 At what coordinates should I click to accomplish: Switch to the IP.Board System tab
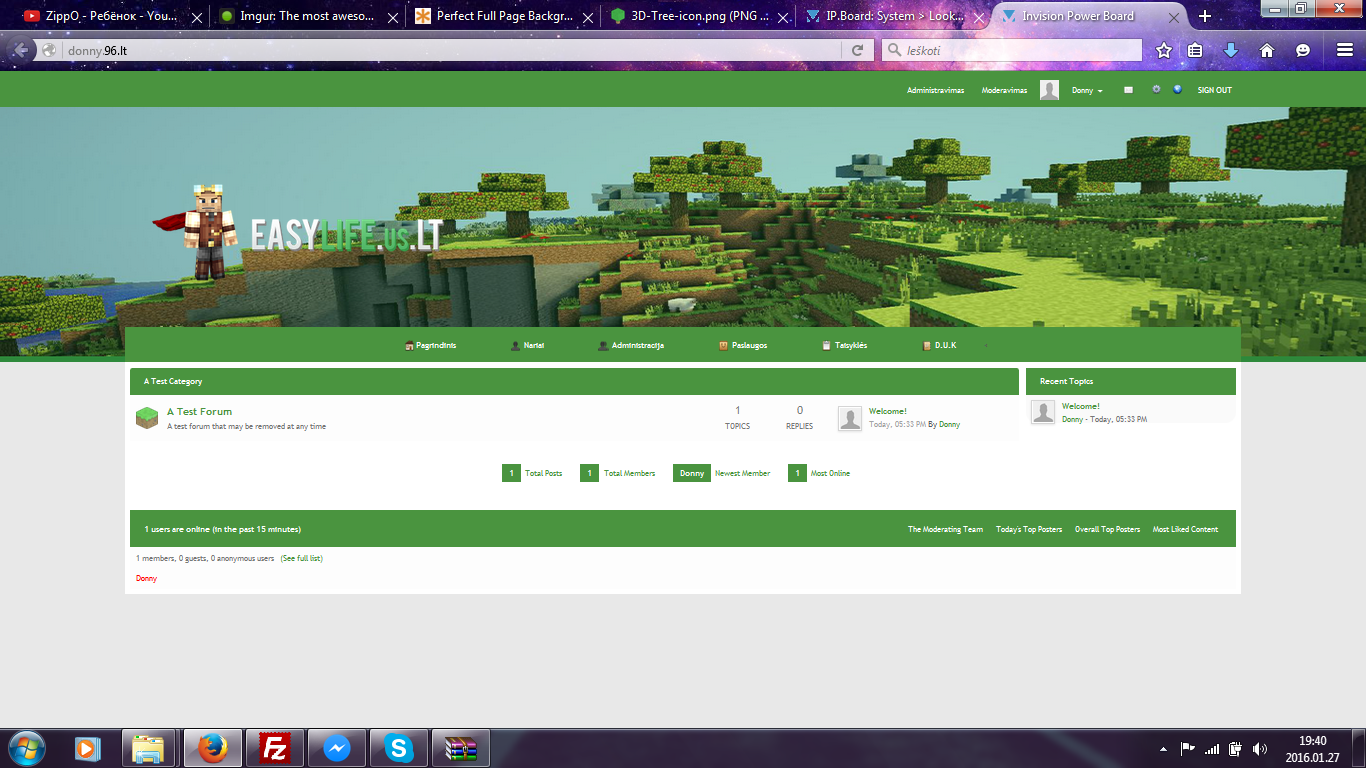click(x=894, y=16)
